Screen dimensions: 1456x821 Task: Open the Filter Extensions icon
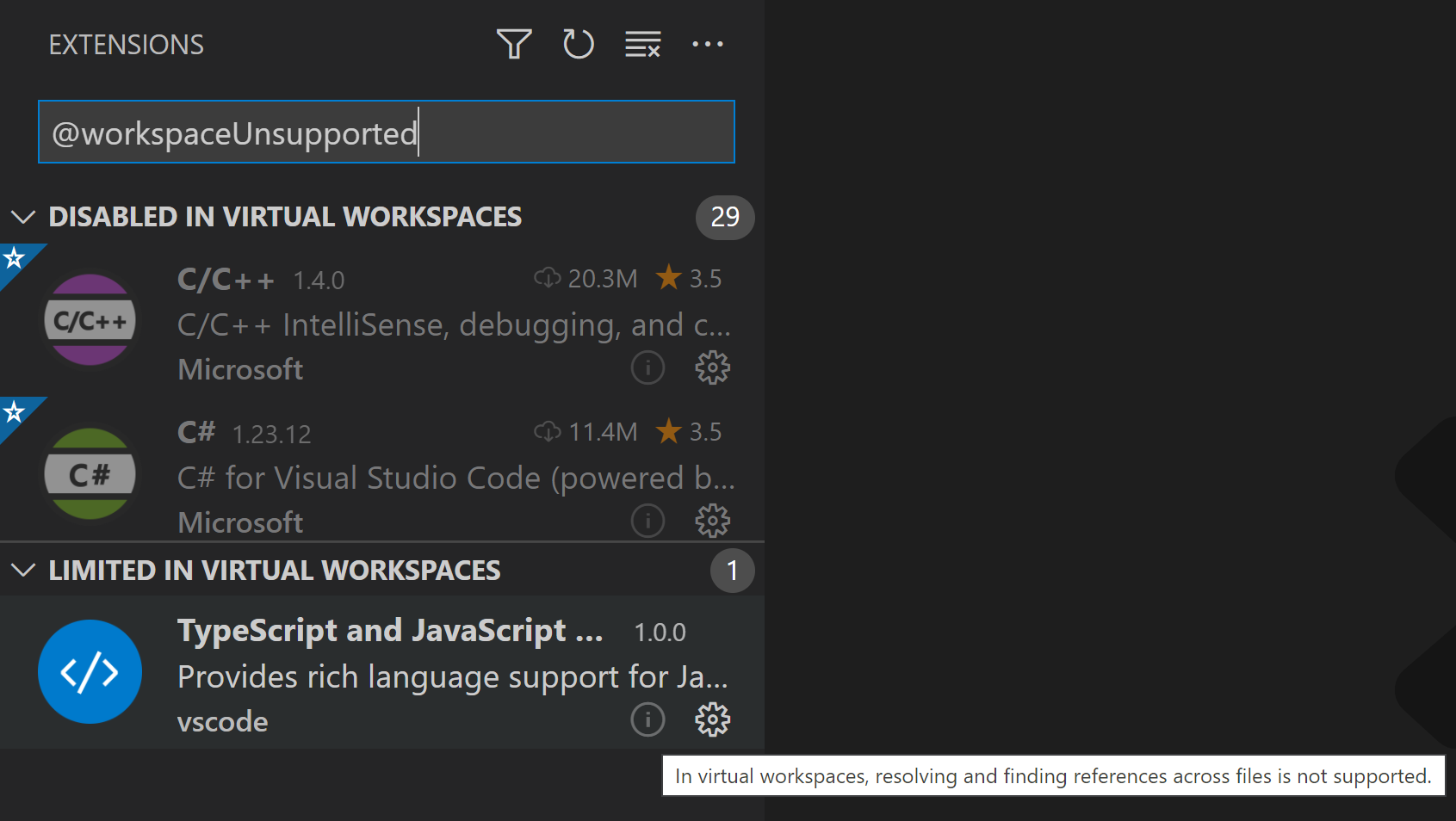(514, 44)
